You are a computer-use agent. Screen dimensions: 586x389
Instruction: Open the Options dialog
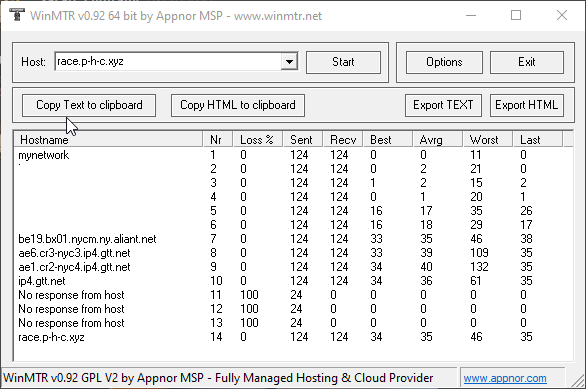(x=444, y=62)
